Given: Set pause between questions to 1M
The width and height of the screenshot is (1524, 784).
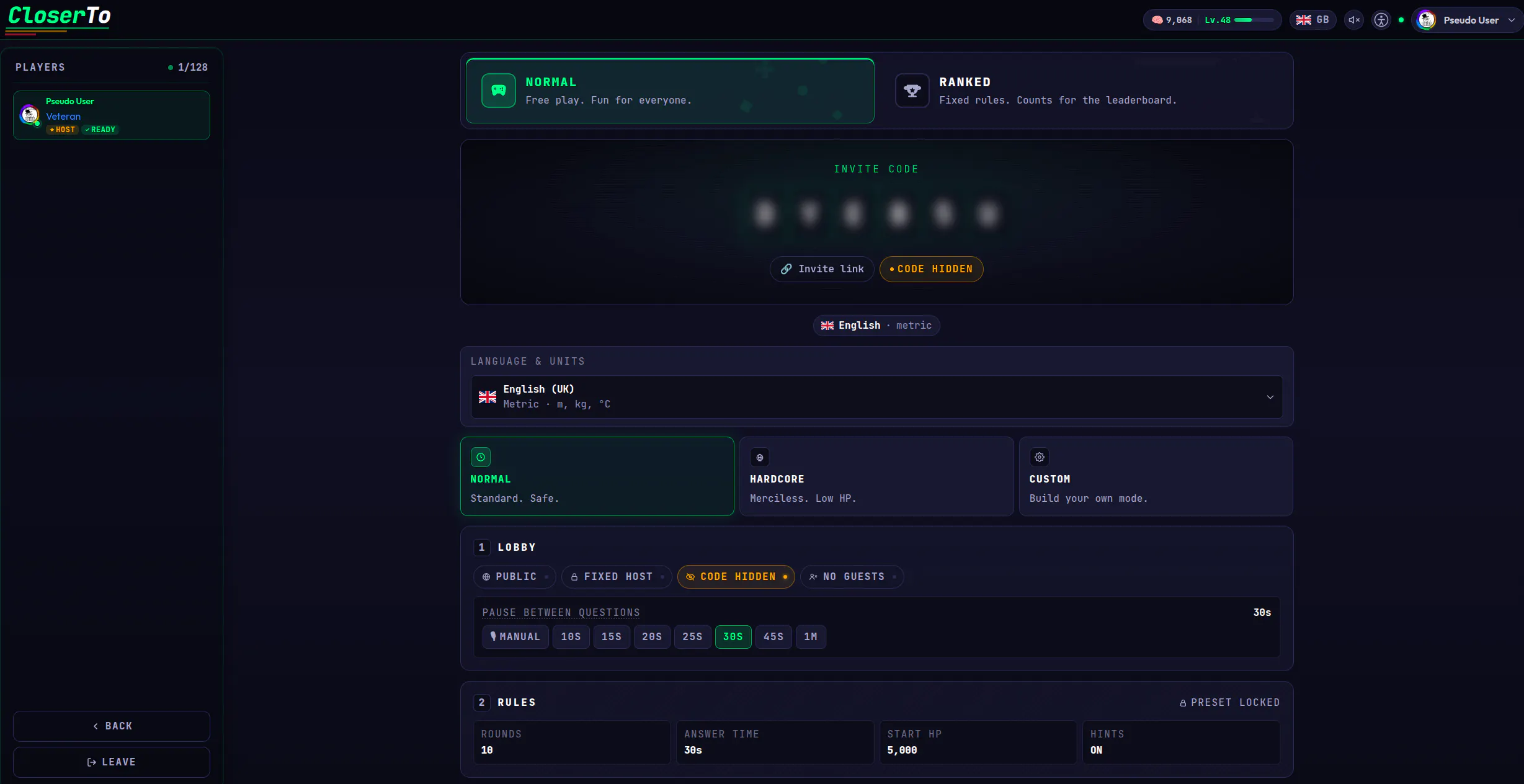Looking at the screenshot, I should (x=811, y=637).
